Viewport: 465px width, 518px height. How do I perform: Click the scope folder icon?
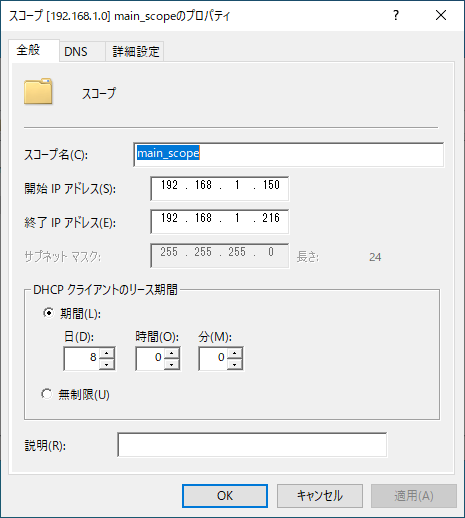coord(38,91)
